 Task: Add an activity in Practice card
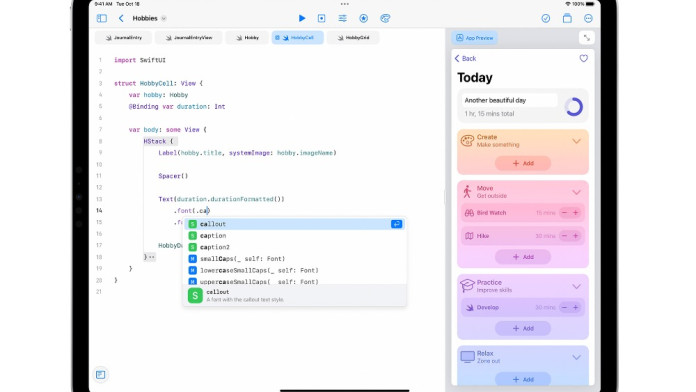(523, 329)
